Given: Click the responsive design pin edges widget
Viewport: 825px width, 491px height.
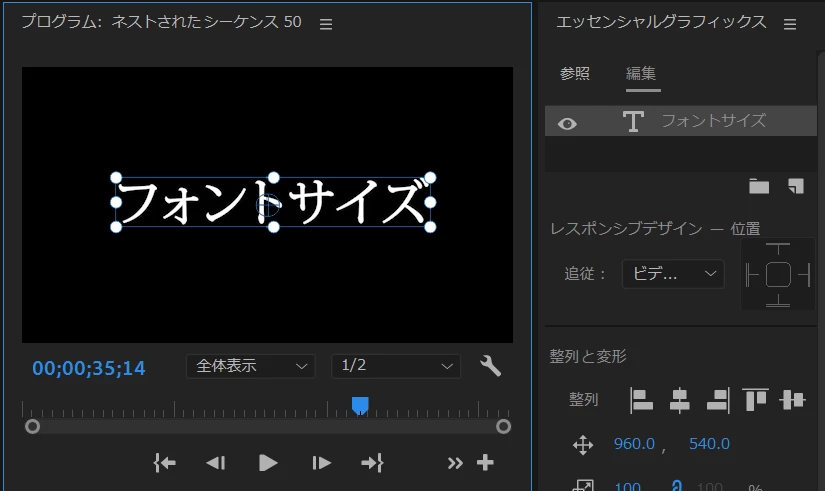Looking at the screenshot, I should pyautogui.click(x=778, y=274).
